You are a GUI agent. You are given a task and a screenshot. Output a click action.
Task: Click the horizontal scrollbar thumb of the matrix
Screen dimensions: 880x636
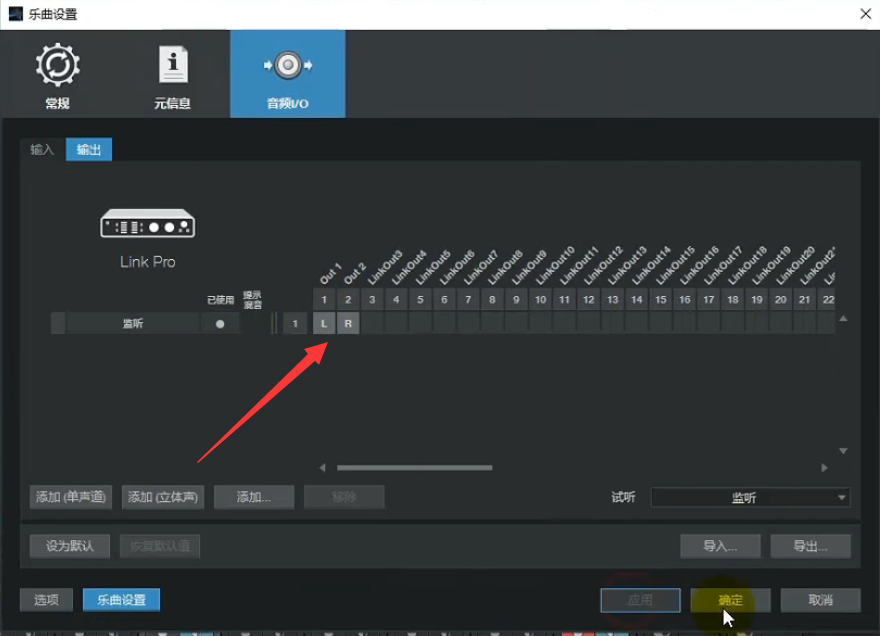point(414,467)
